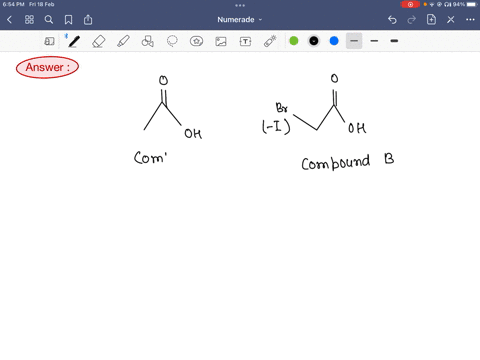
Task: Open the share and export menu
Action: click(88, 20)
